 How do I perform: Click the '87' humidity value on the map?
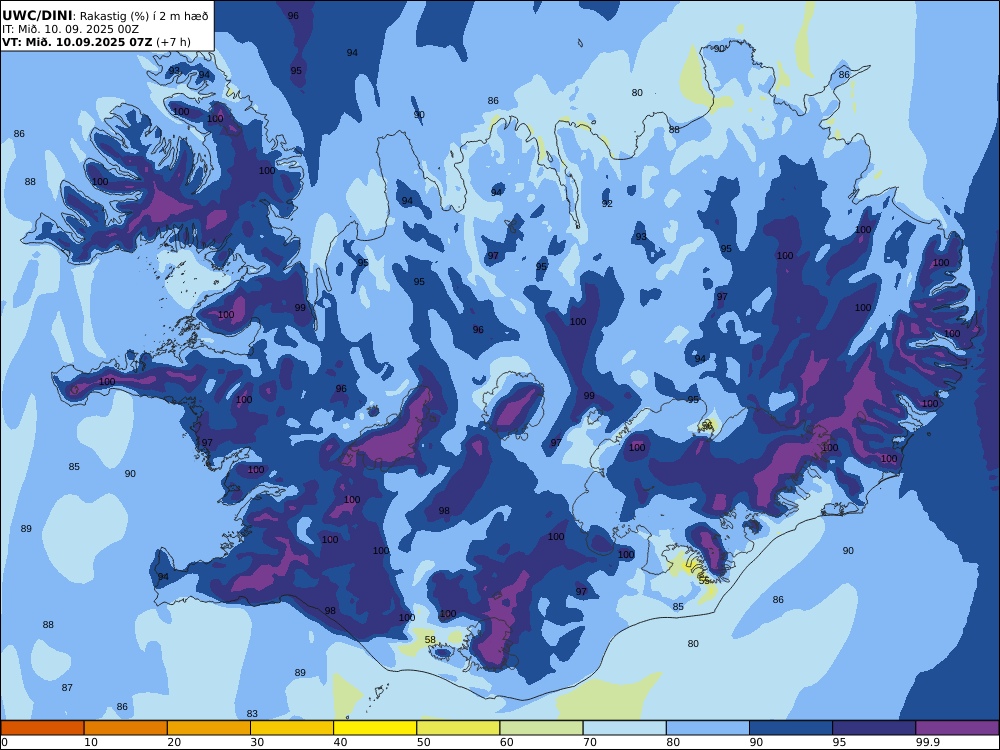tap(67, 688)
